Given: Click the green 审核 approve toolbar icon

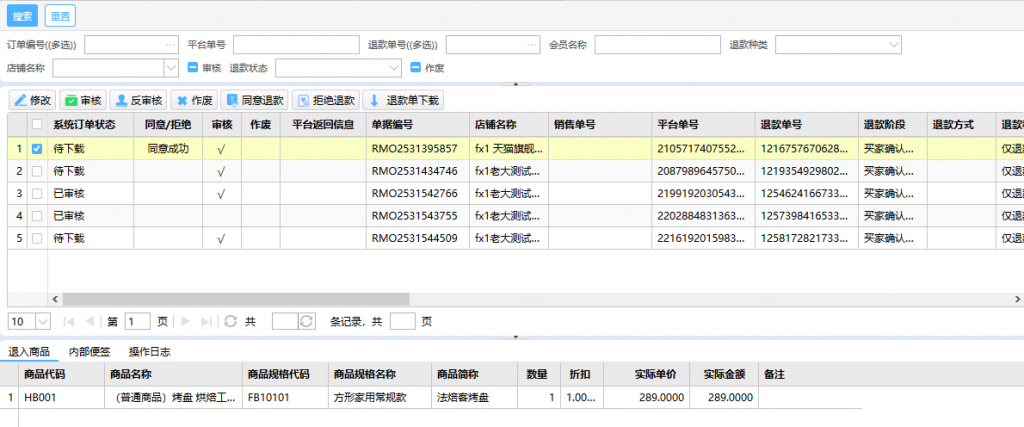Looking at the screenshot, I should click(x=70, y=100).
